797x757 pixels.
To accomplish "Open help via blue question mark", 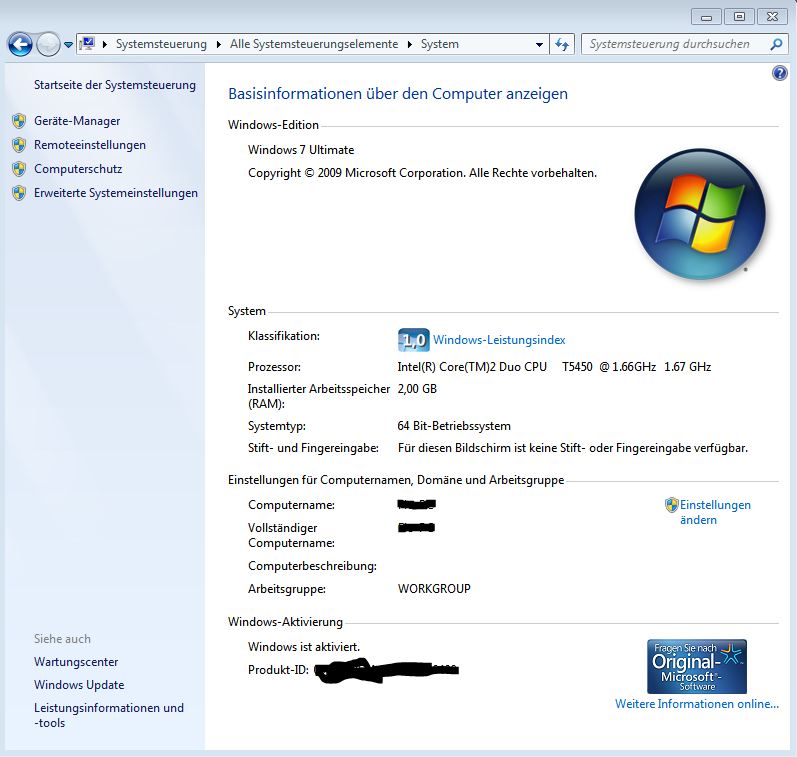I will [780, 73].
